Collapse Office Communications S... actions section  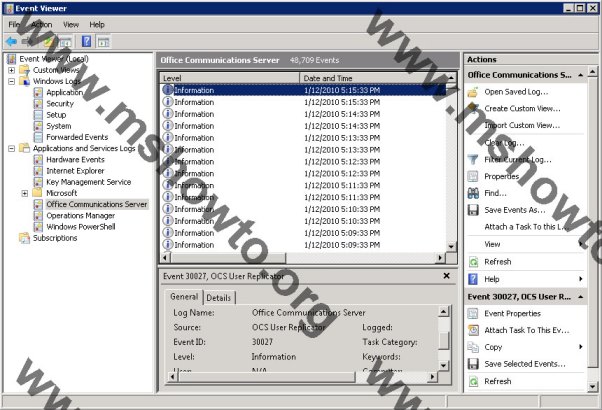580,75
